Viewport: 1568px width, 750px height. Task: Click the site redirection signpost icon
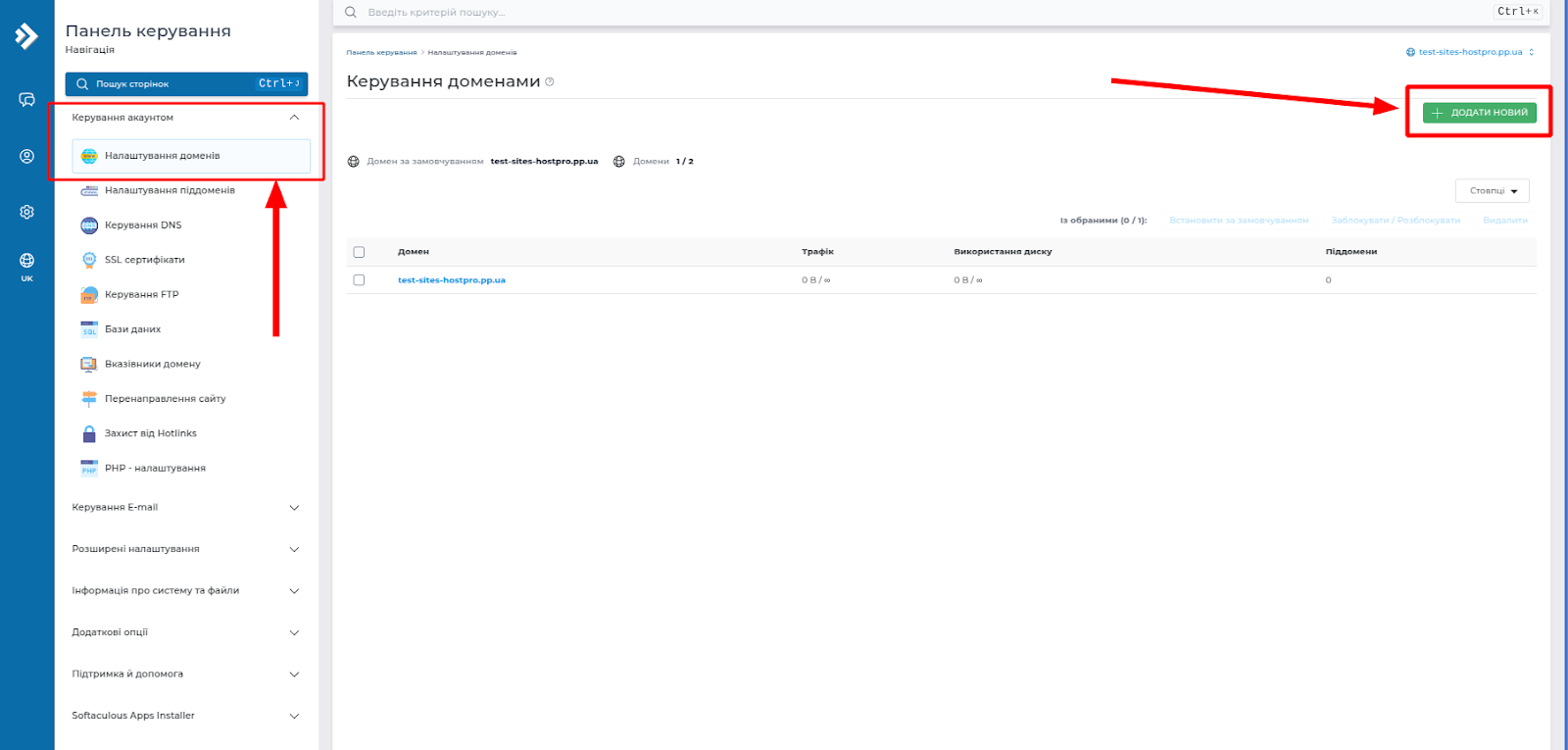pyautogui.click(x=89, y=399)
